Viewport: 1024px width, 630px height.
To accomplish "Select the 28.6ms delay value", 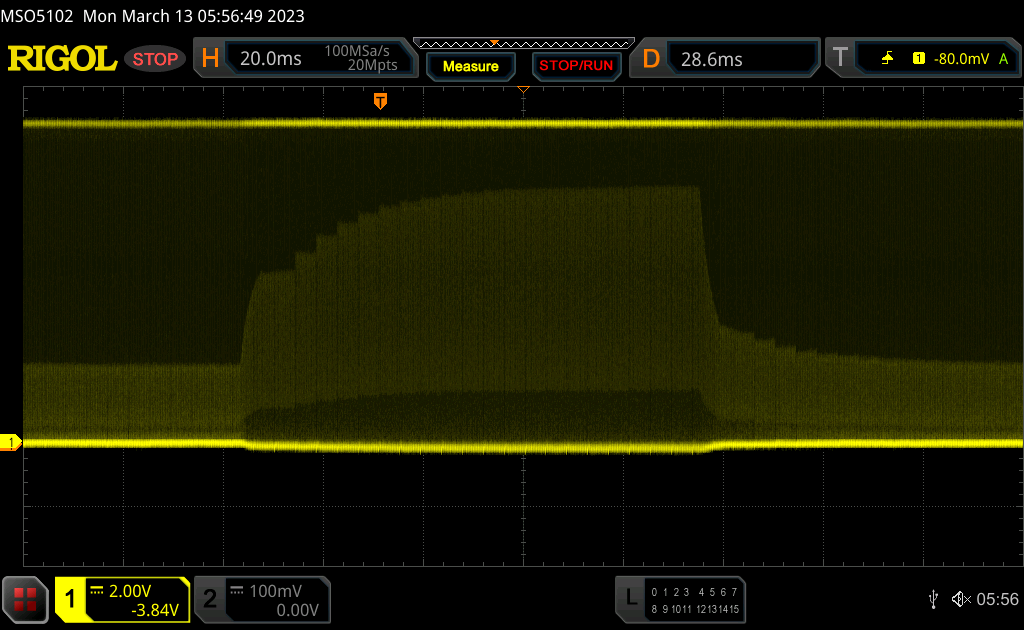I will click(x=712, y=59).
